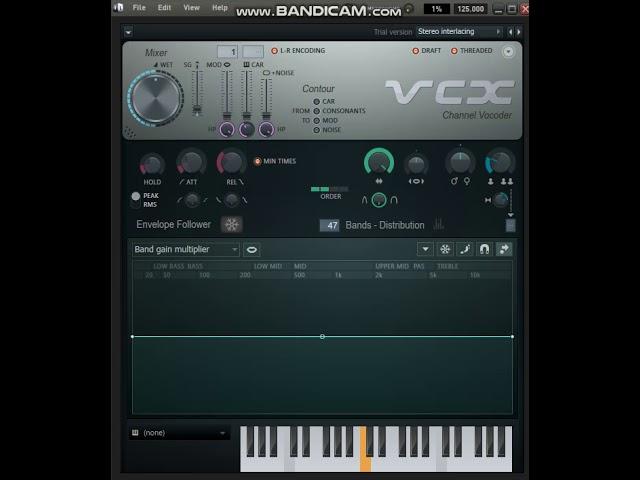The width and height of the screenshot is (640, 480).
Task: Switch the PEAK/RMS detection switch
Action: click(x=136, y=200)
